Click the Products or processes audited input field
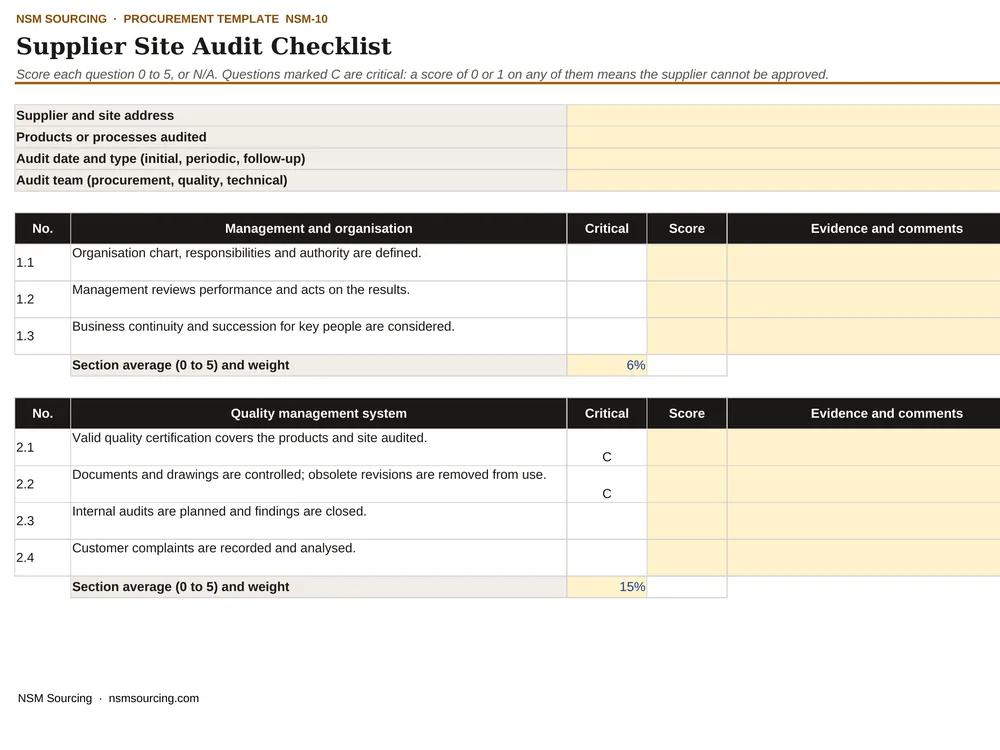This screenshot has width=1000, height=750. click(x=783, y=137)
